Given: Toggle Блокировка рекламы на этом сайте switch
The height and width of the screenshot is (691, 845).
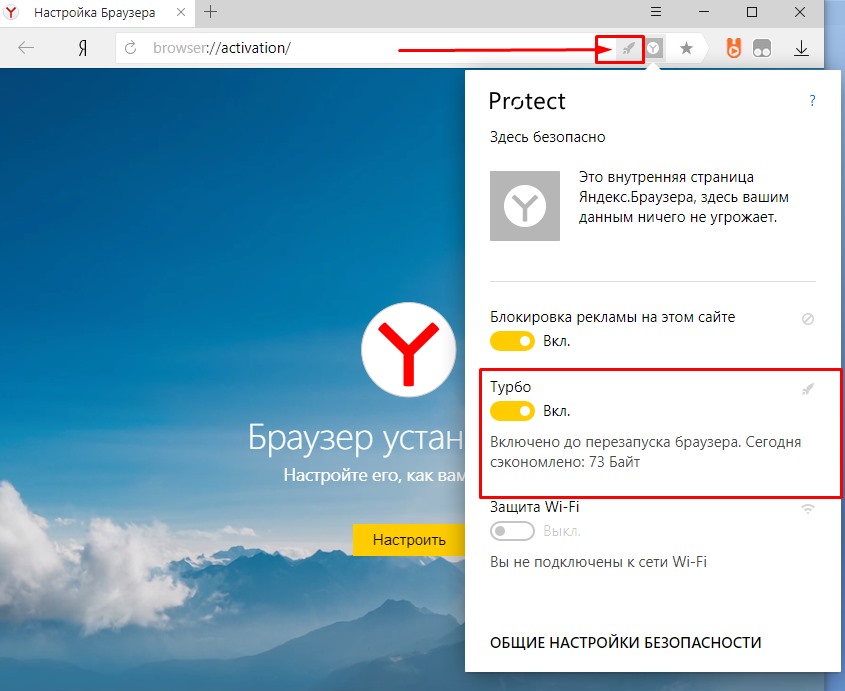Looking at the screenshot, I should coord(512,341).
